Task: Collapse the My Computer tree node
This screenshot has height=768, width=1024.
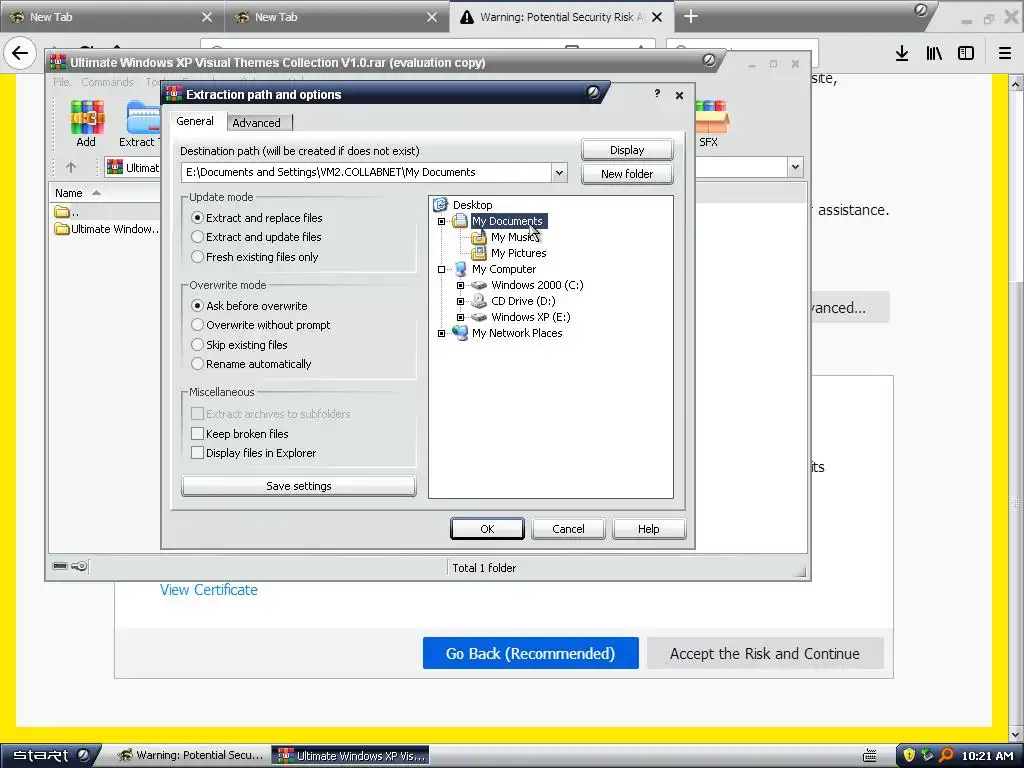Action: coord(441,269)
